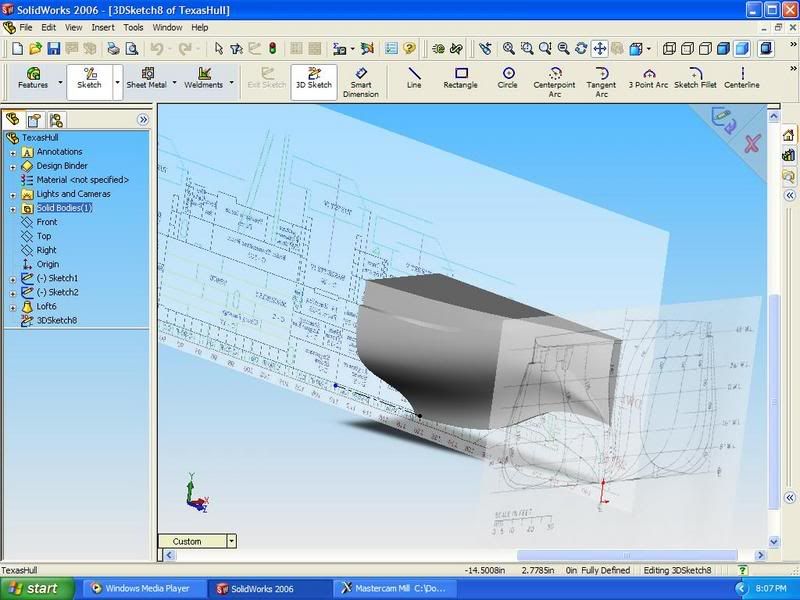Click the horizontal scrollbar thumb in viewport
The width and height of the screenshot is (800, 600).
click(627, 555)
